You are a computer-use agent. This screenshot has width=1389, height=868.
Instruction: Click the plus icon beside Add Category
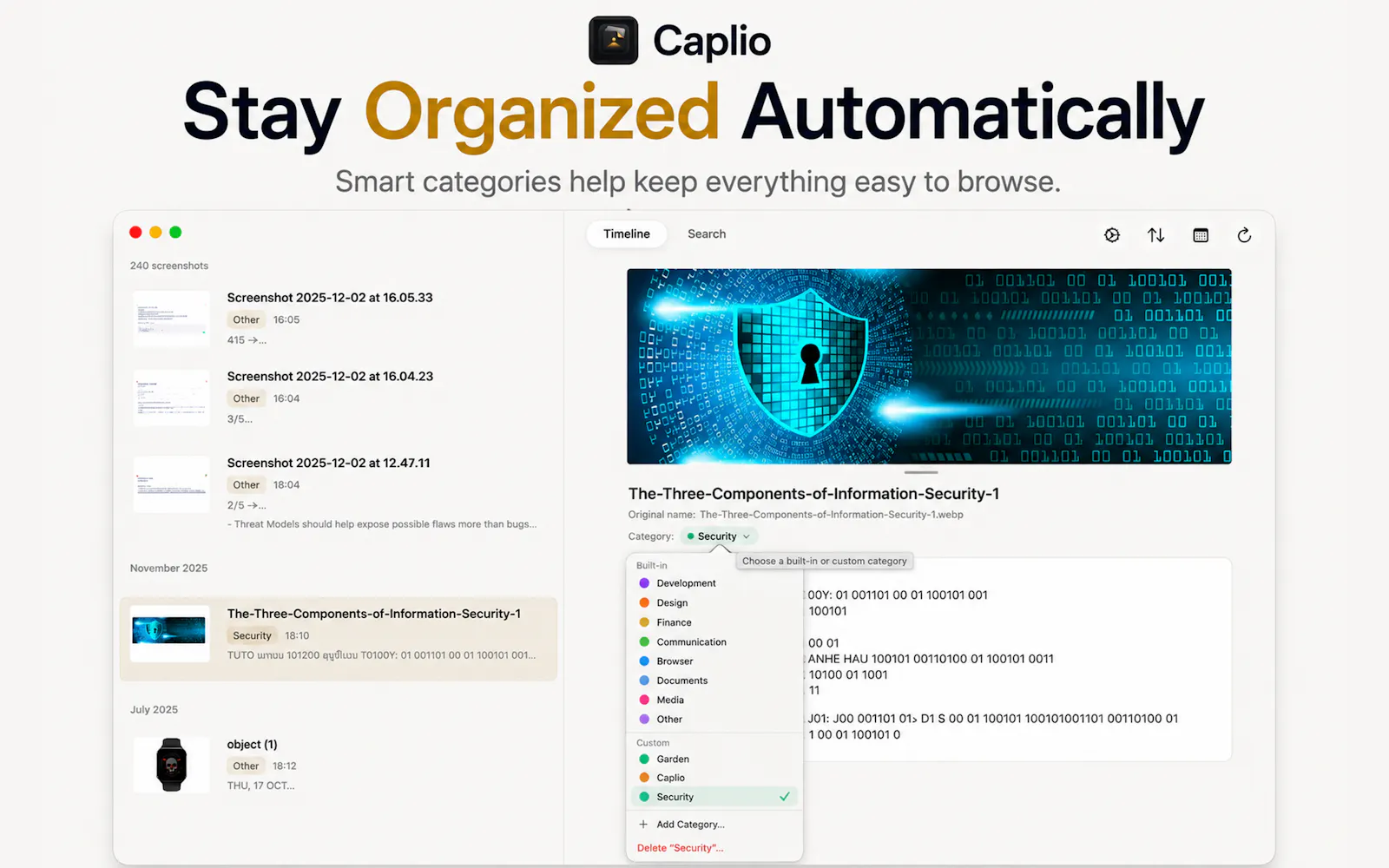(x=643, y=825)
